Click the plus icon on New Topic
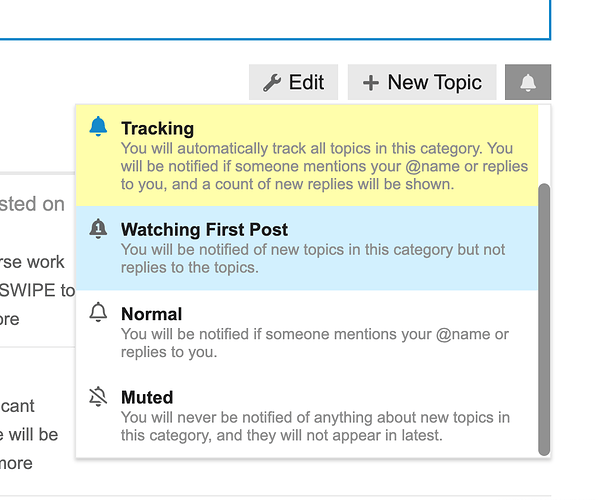Image resolution: width=598 pixels, height=500 pixels. [x=371, y=83]
